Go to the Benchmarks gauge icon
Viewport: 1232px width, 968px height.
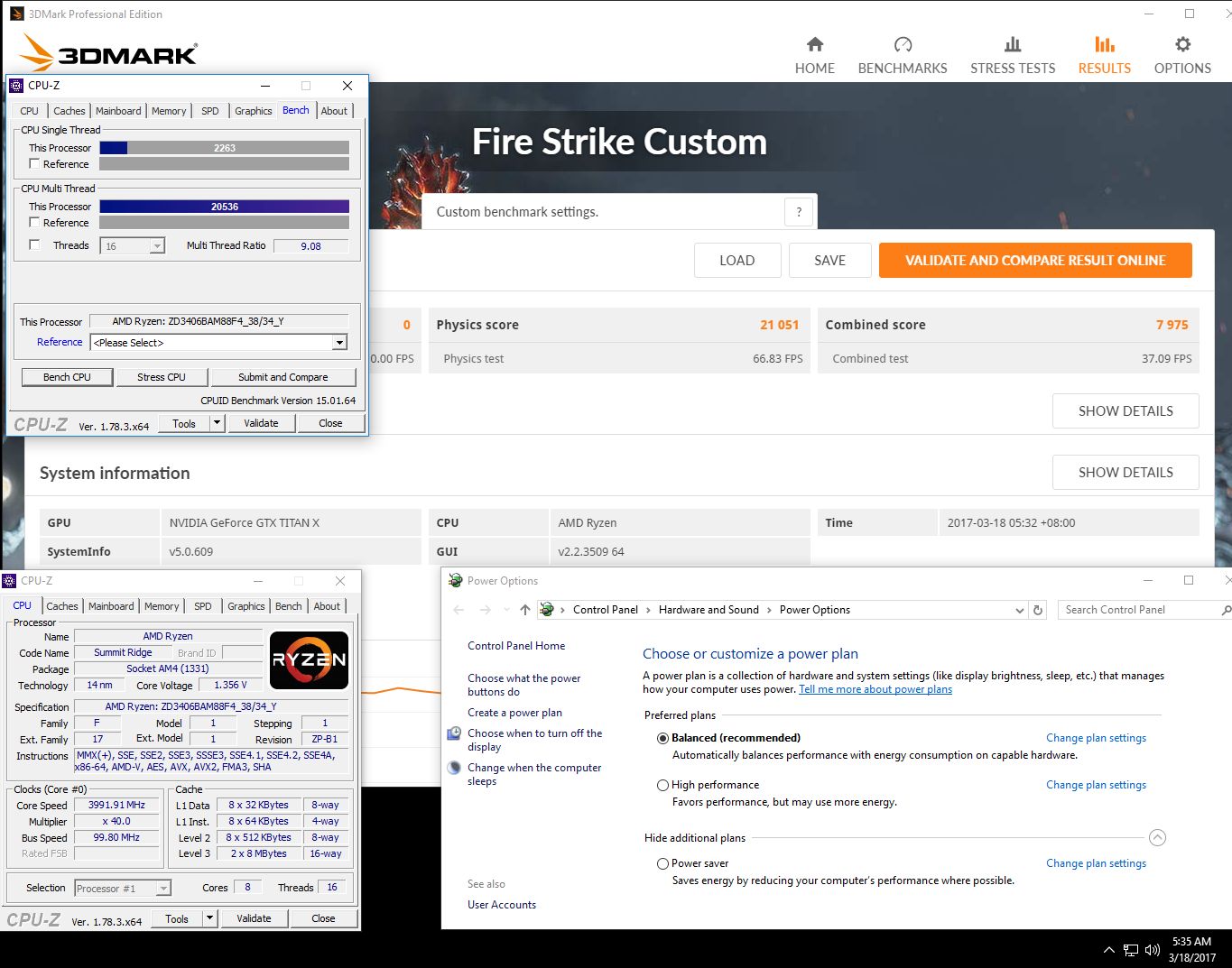902,45
